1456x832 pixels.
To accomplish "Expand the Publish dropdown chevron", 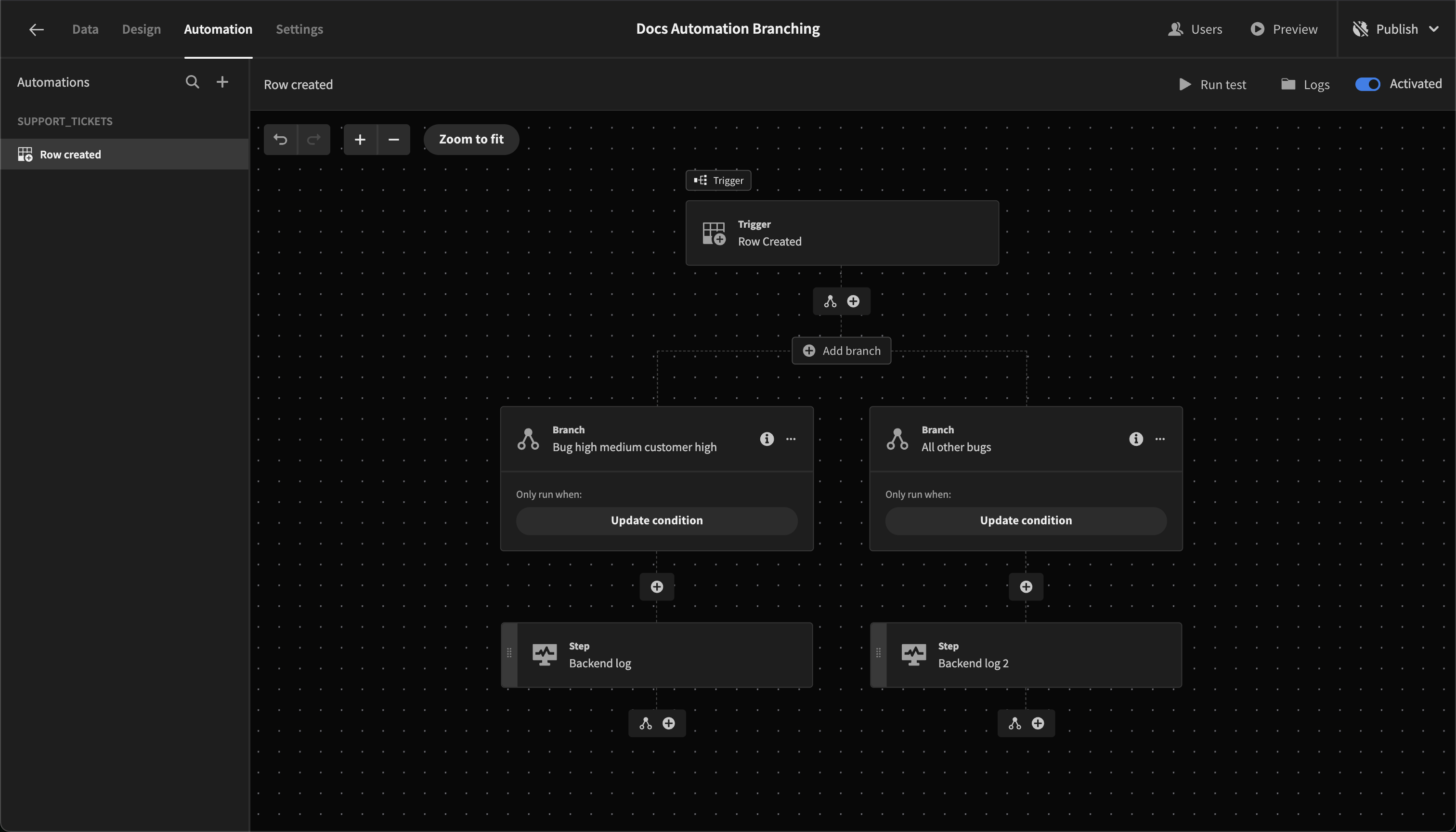I will pos(1434,29).
